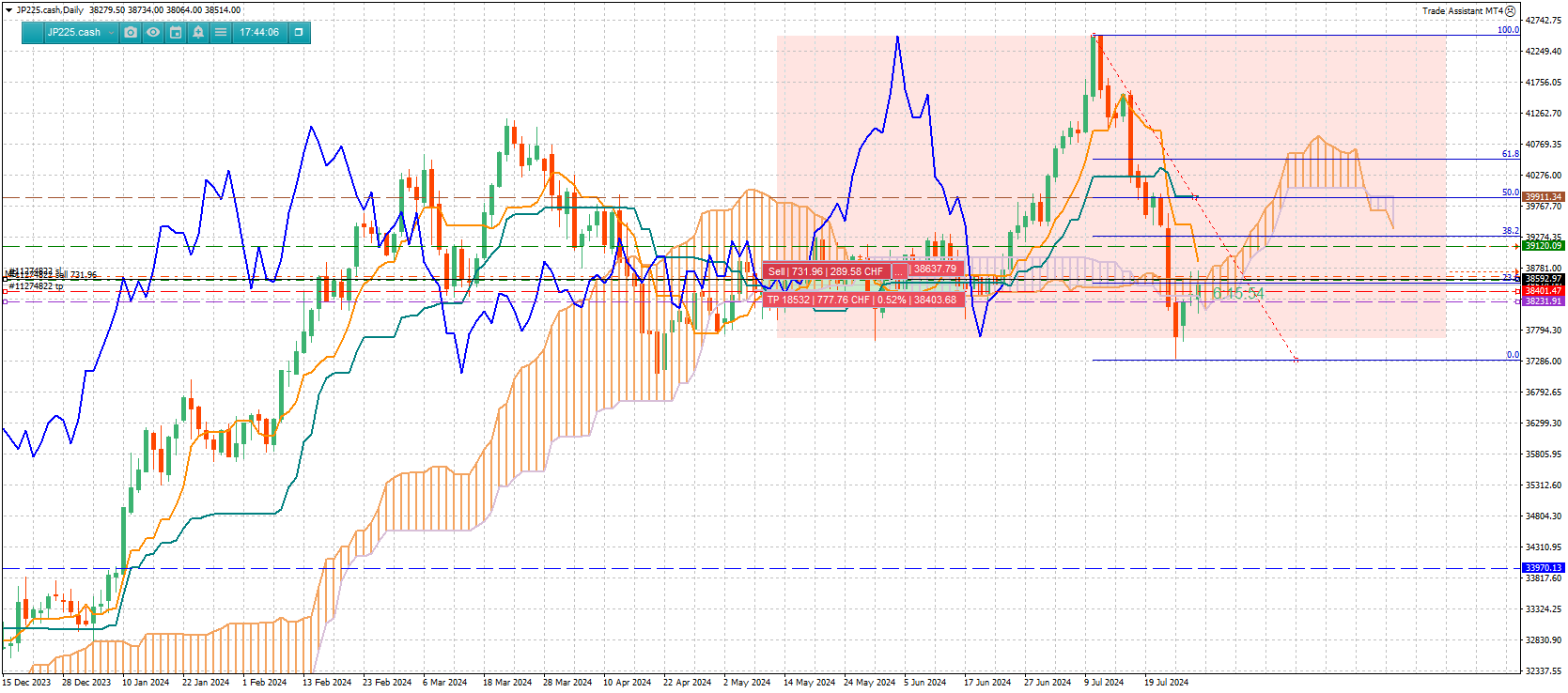
Task: Open the calendar icon in Trade Assistant panel
Action: [x=176, y=32]
